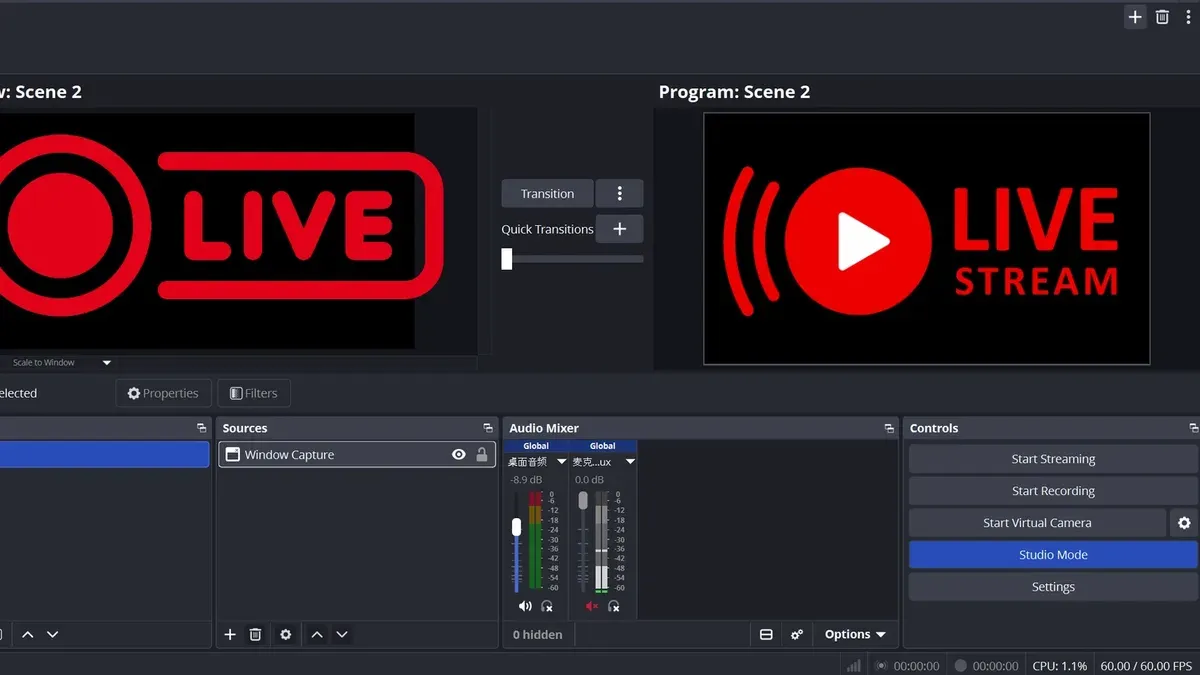Unmute 麦克...ux with red speaker icon
This screenshot has width=1200, height=675.
click(591, 606)
